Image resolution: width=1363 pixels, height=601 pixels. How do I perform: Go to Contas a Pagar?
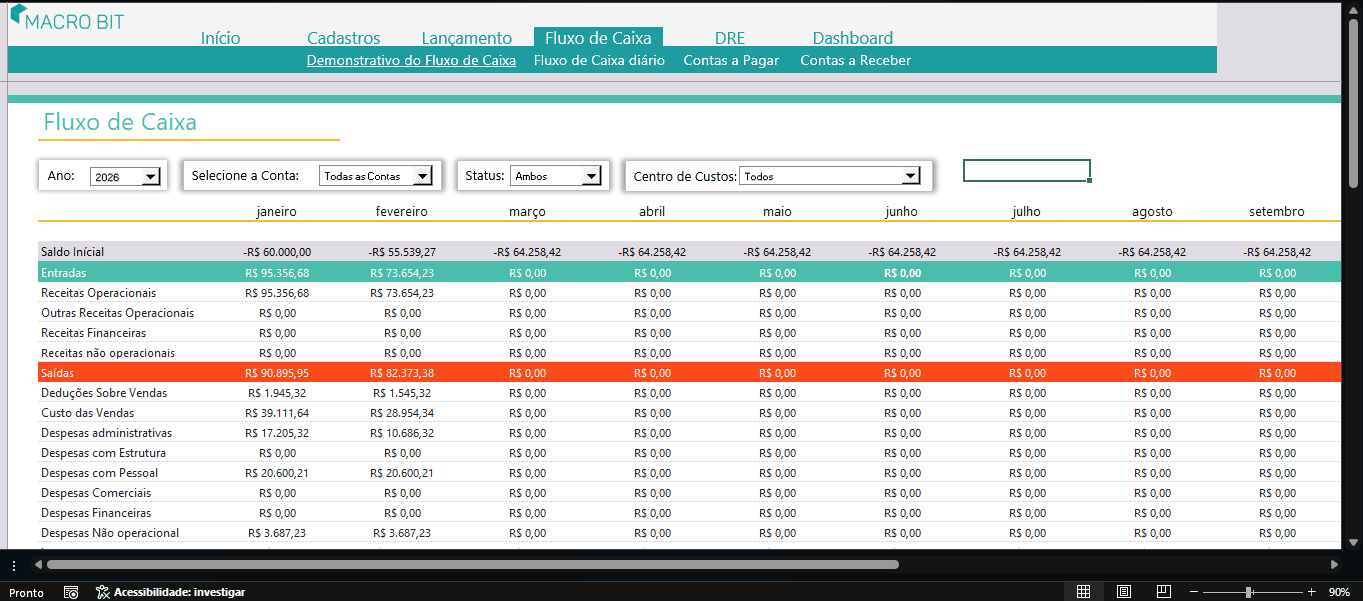click(x=731, y=60)
